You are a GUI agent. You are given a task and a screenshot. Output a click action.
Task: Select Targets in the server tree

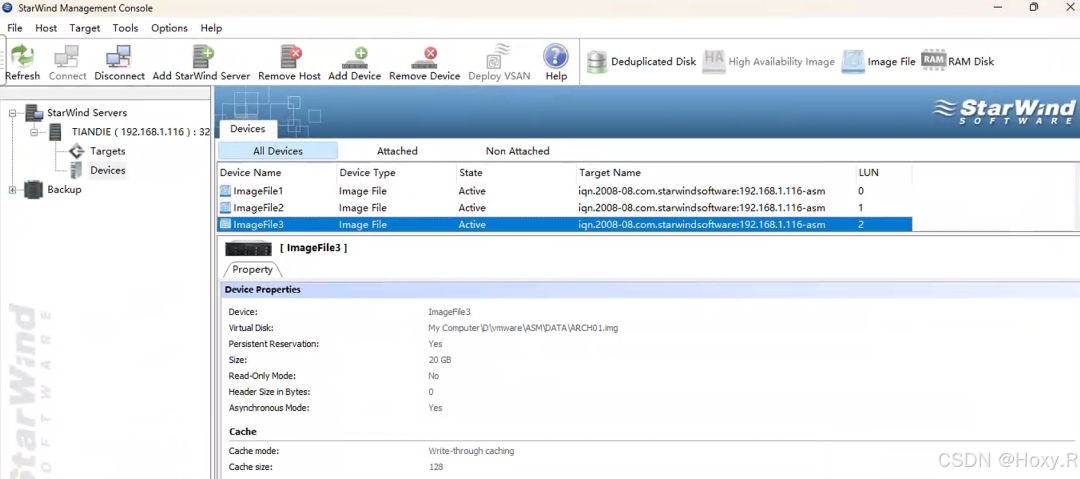point(107,151)
